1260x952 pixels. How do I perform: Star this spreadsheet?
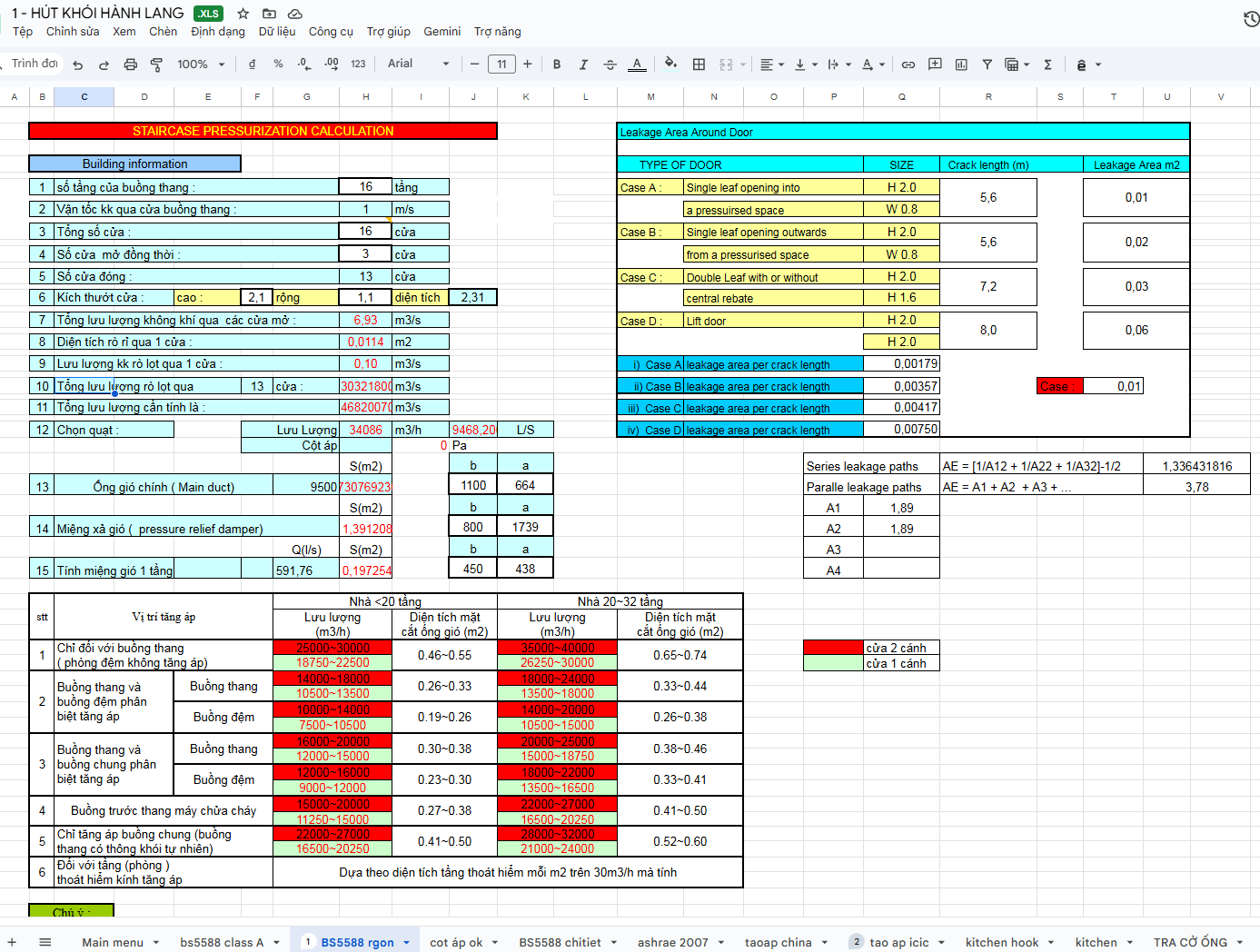(243, 14)
